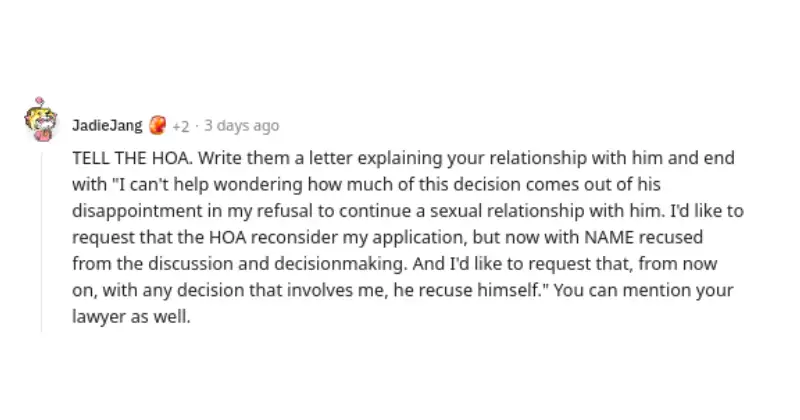800x420 pixels.
Task: Click the flair badge beside JadieJang
Action: click(157, 126)
